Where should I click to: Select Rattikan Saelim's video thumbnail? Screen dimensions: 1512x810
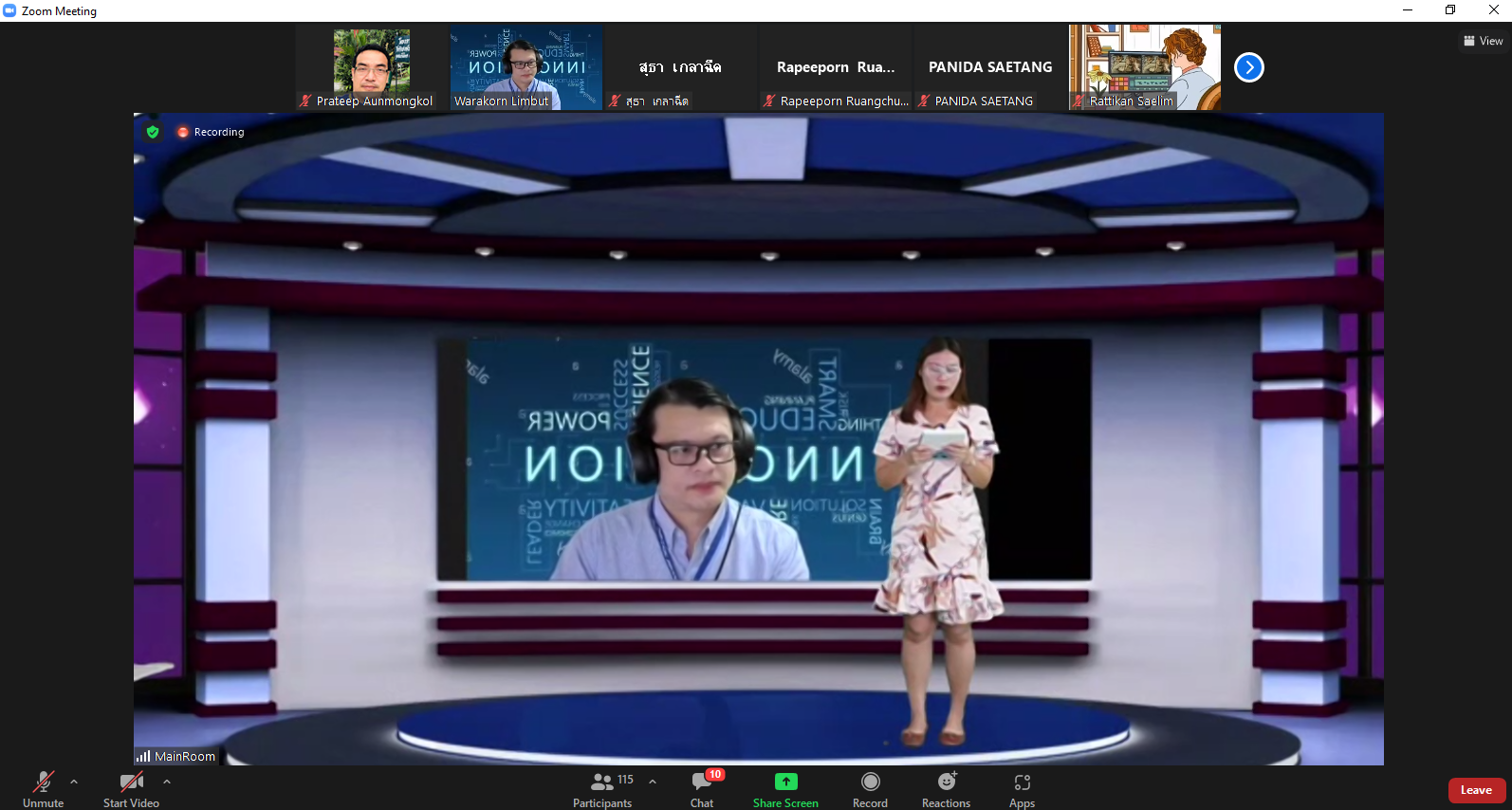point(1145,66)
